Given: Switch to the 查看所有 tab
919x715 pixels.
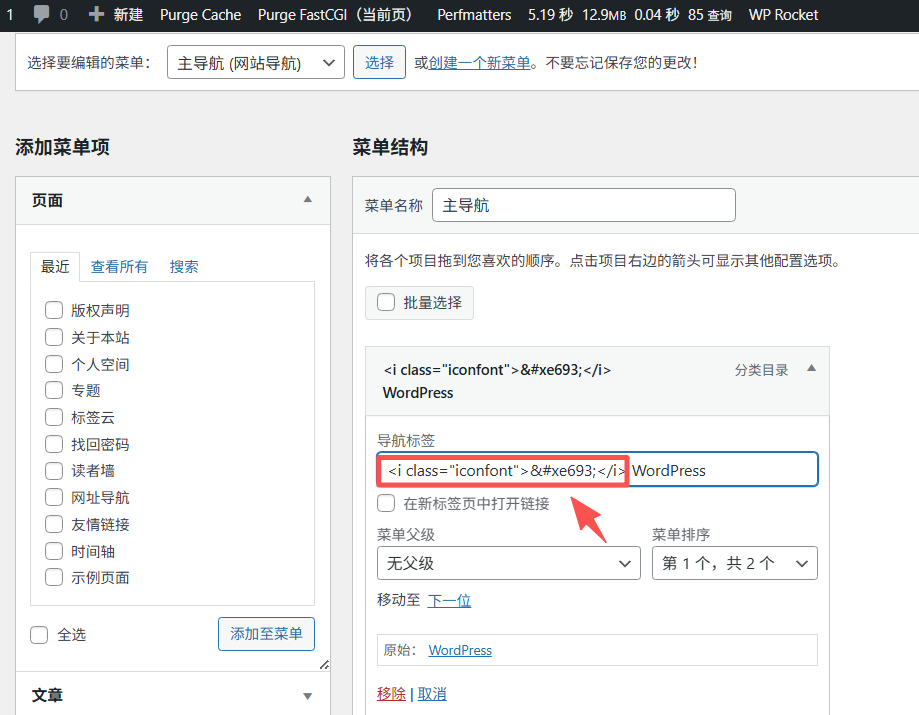Looking at the screenshot, I should coord(119,266).
